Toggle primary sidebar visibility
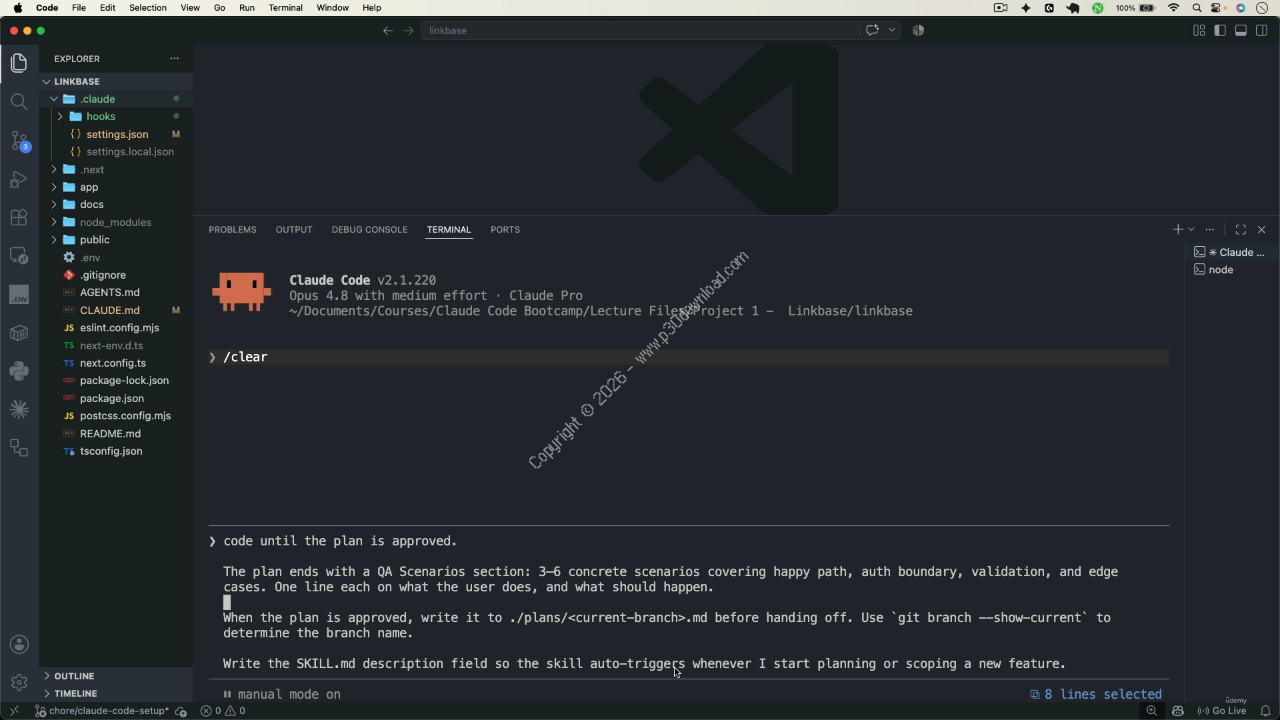 tap(1220, 30)
